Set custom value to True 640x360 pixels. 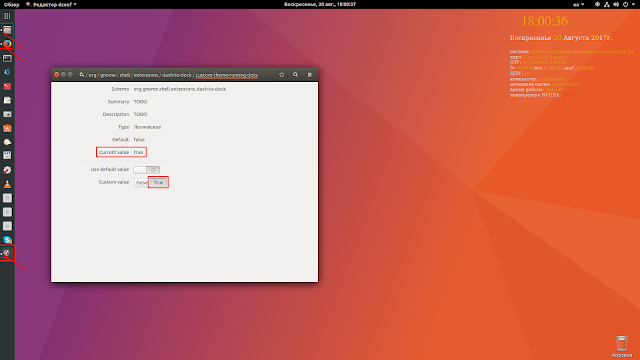click(x=158, y=182)
